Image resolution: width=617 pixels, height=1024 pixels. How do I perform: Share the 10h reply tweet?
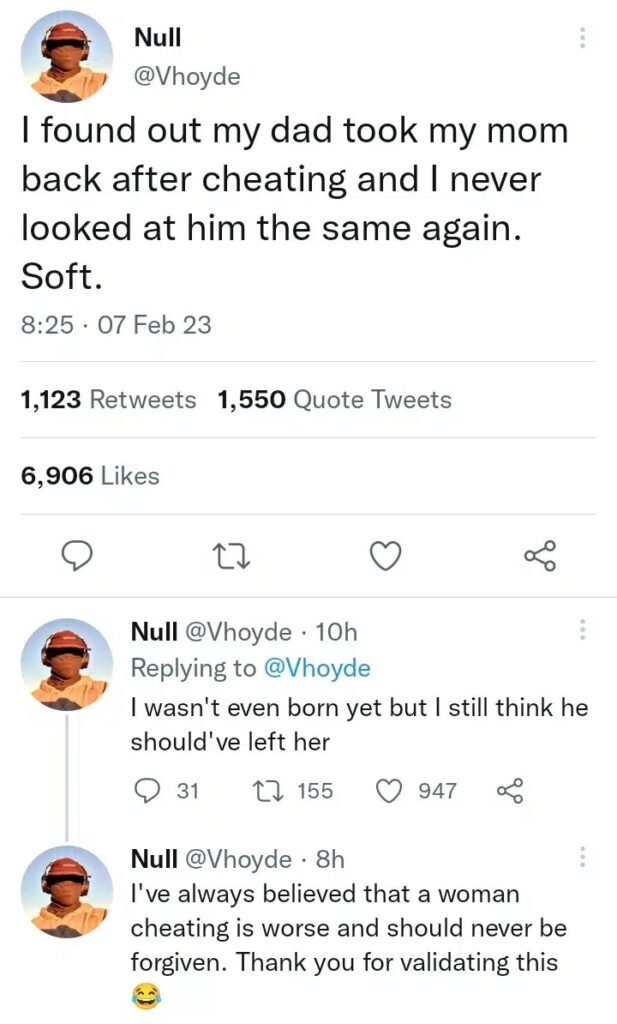510,791
